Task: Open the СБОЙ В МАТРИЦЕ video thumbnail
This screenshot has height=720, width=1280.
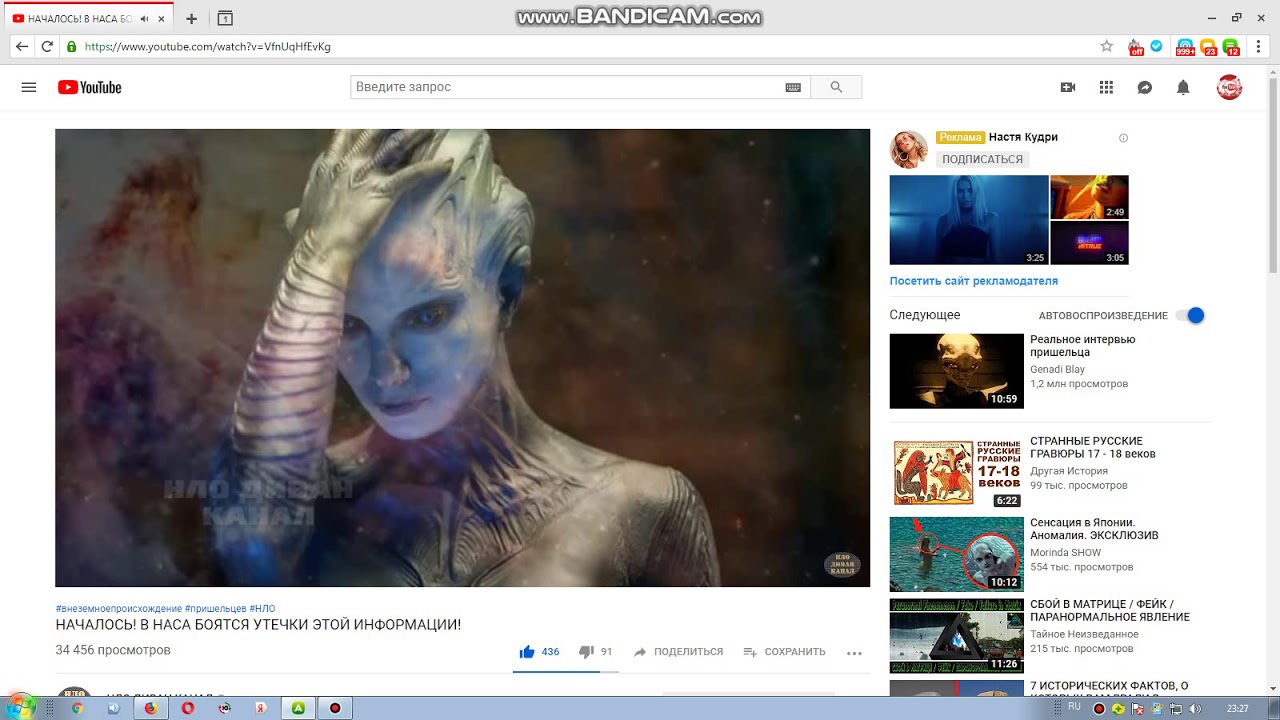Action: pyautogui.click(x=957, y=636)
